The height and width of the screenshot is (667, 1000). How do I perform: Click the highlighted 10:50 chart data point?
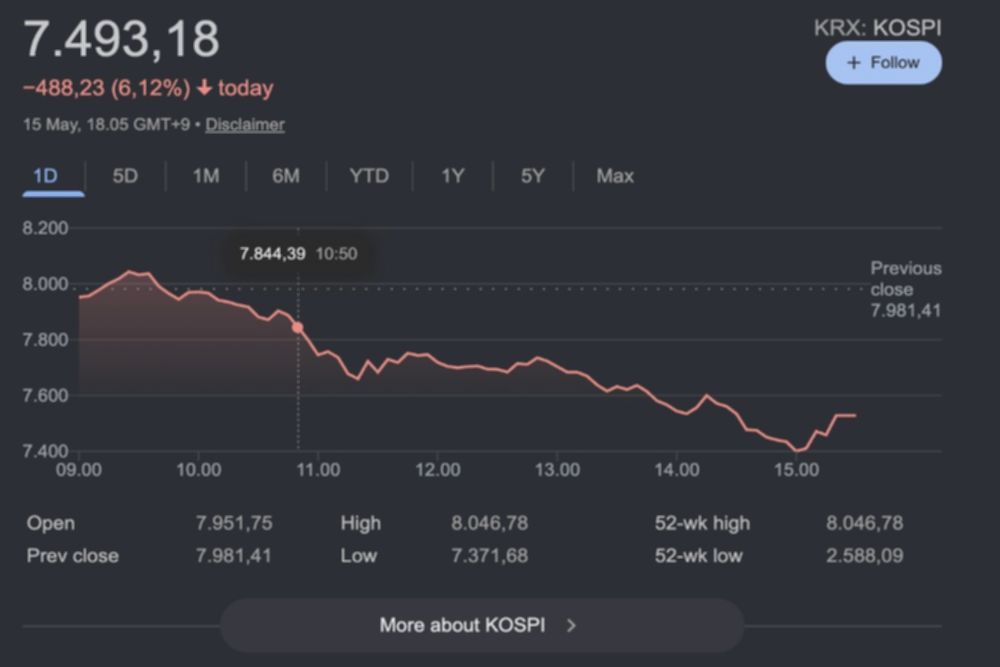(297, 327)
